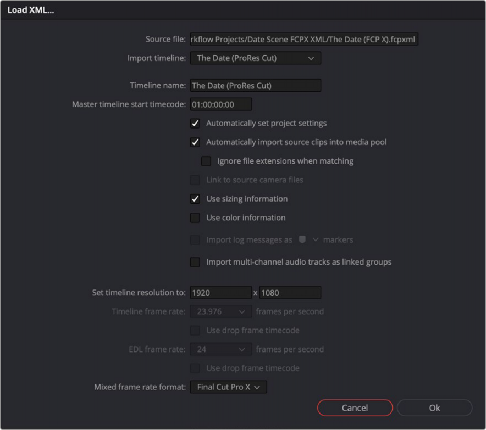
Task: Click the Source file path field
Action: coord(304,39)
